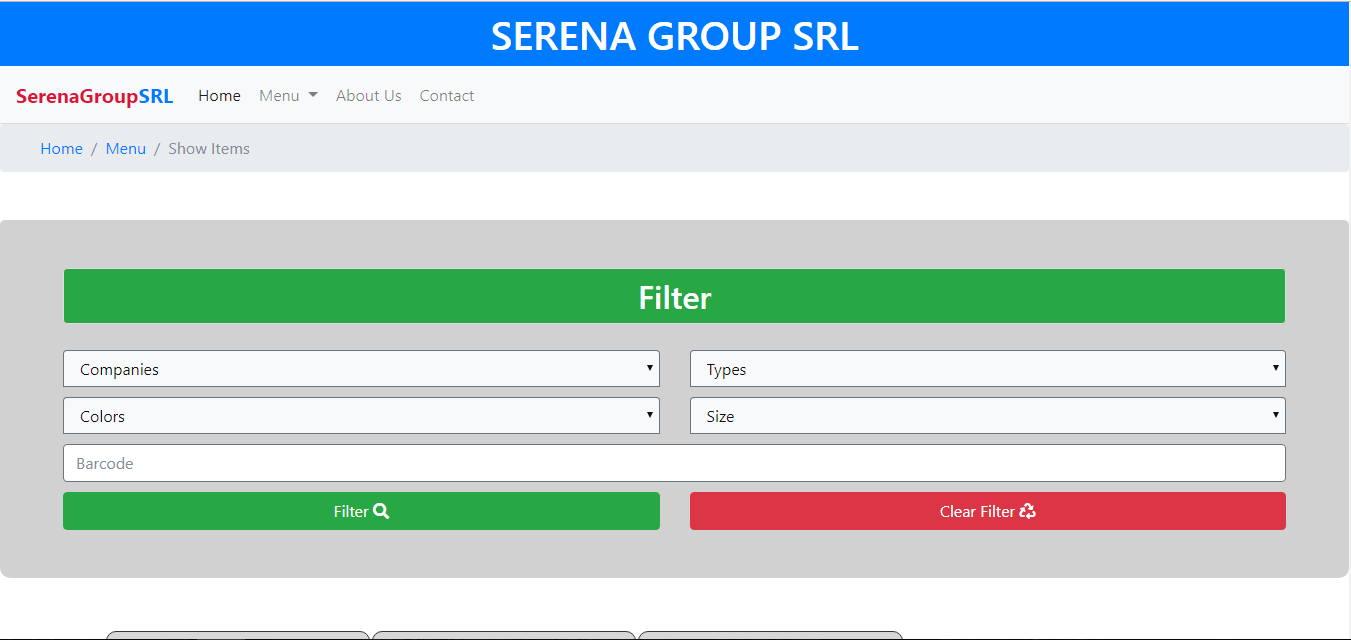
Task: Navigate to the Contact page
Action: pos(446,96)
